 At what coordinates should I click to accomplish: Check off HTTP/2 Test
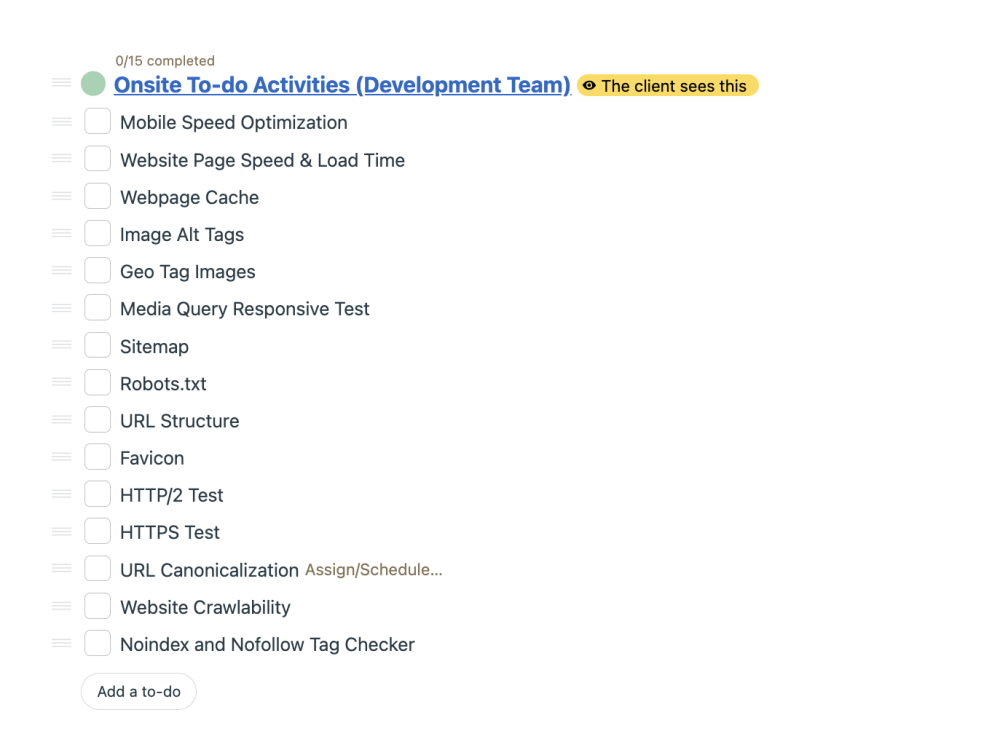98,494
